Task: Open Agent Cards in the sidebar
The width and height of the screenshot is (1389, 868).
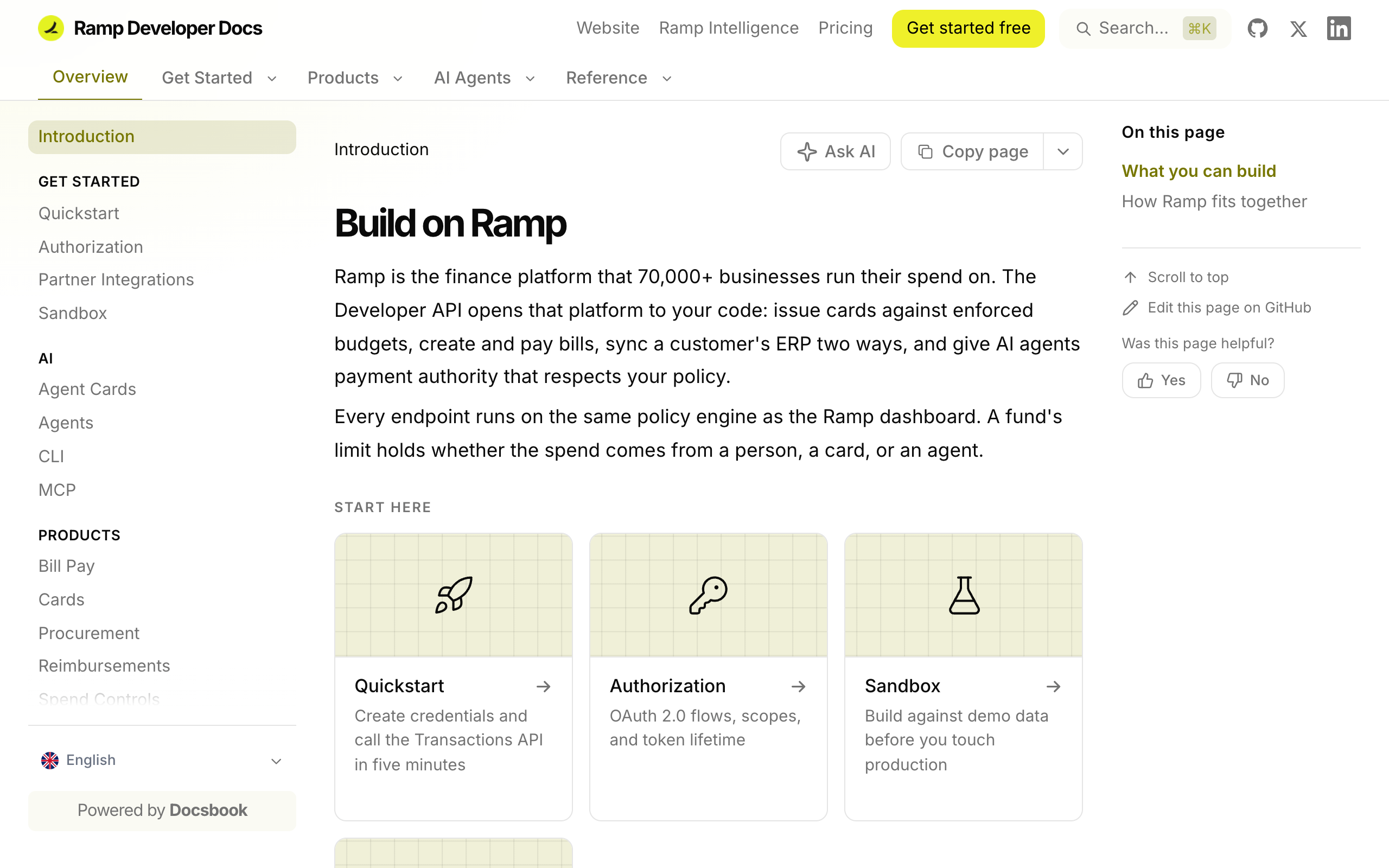Action: (x=87, y=389)
